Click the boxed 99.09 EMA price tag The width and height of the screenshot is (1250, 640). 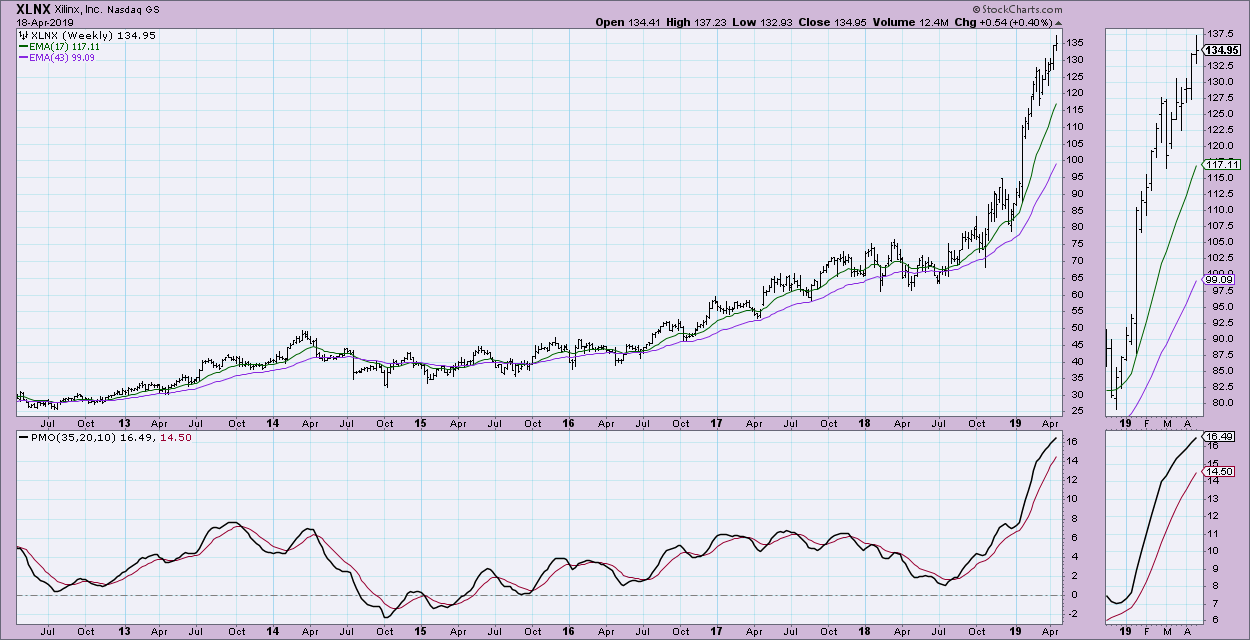pyautogui.click(x=1216, y=281)
